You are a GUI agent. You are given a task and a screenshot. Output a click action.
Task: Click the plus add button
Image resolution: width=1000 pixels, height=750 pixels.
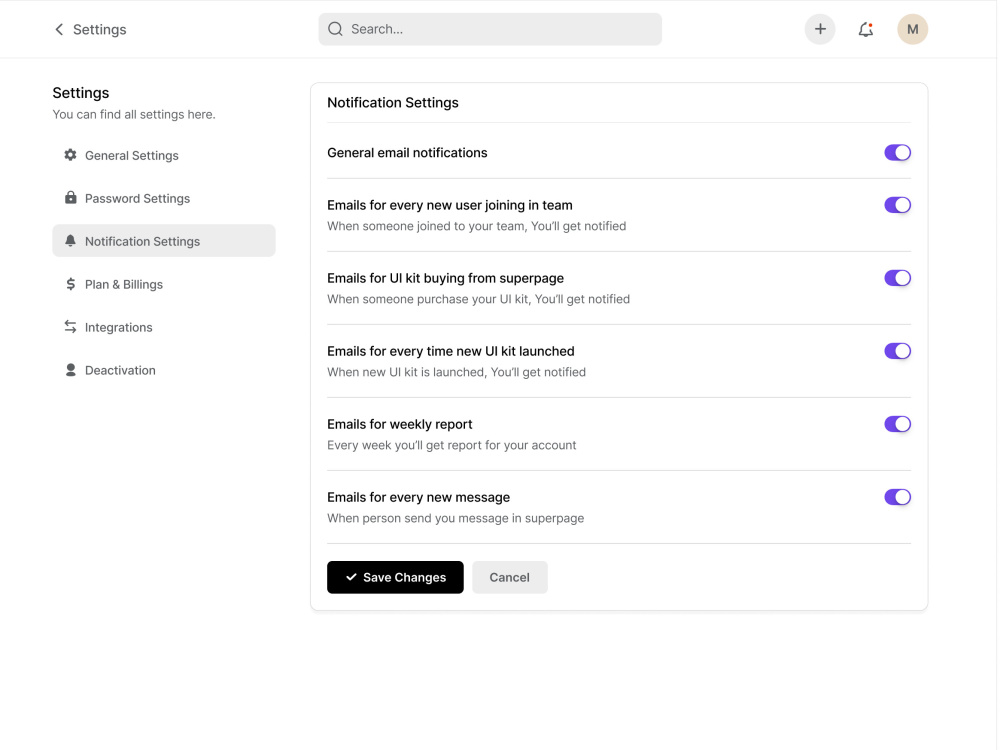click(820, 29)
